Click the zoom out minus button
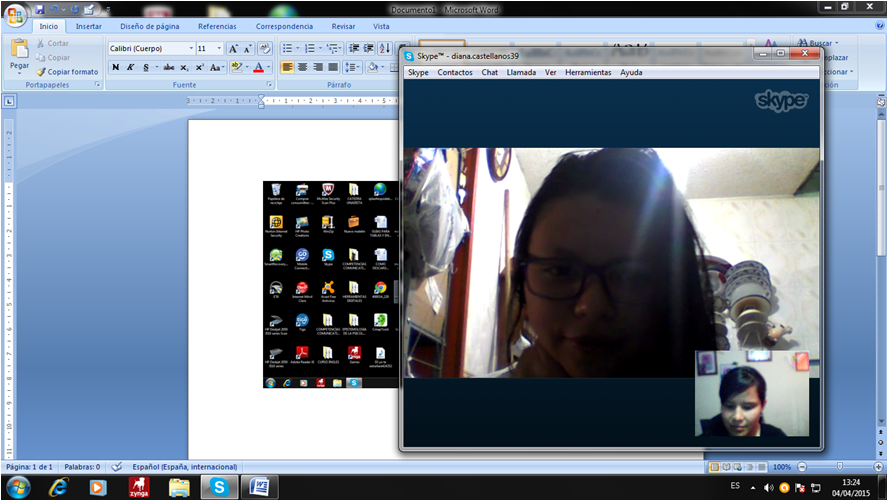Viewport: 888px width, 501px height. coord(802,467)
